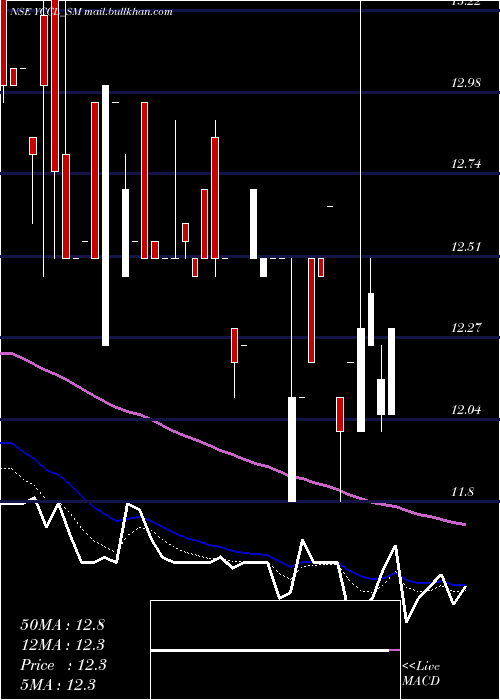Select the 11.8 price axis label
Viewport: 500px width, 700px height.
coord(462,492)
